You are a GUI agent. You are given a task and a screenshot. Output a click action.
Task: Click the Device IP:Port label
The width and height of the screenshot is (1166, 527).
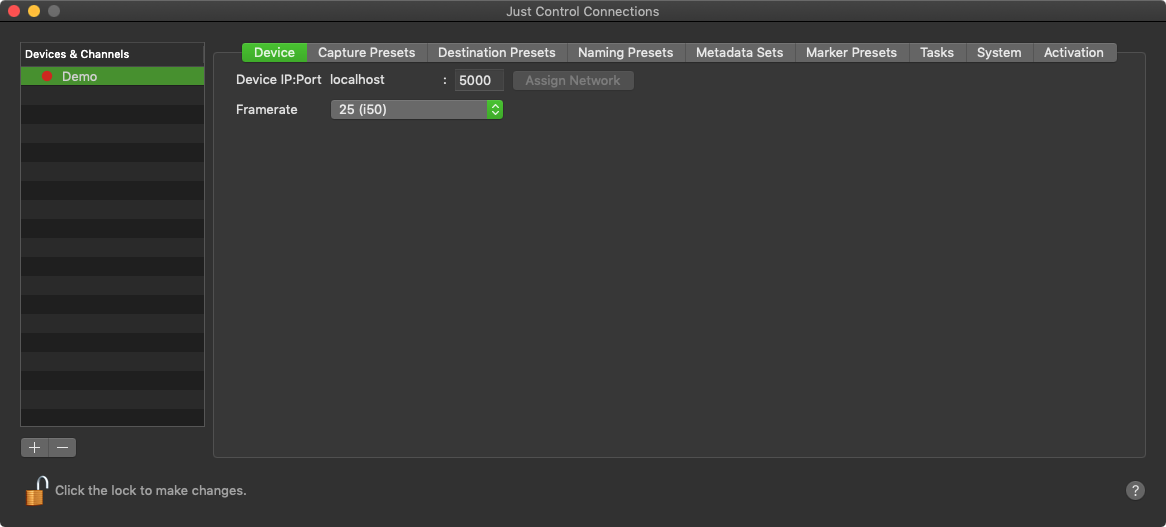[x=279, y=80]
